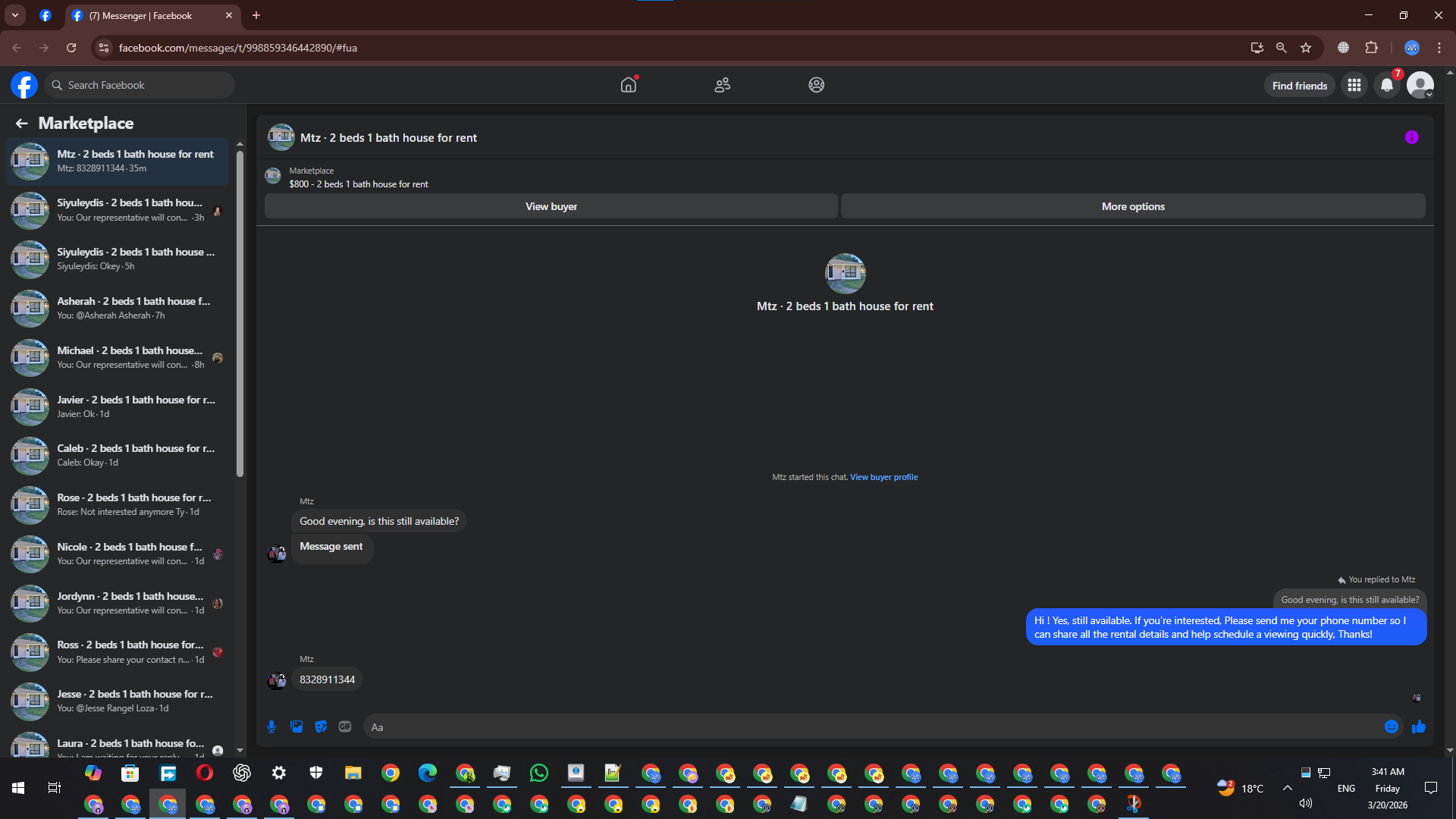Focus the Aa message input field

point(872,726)
